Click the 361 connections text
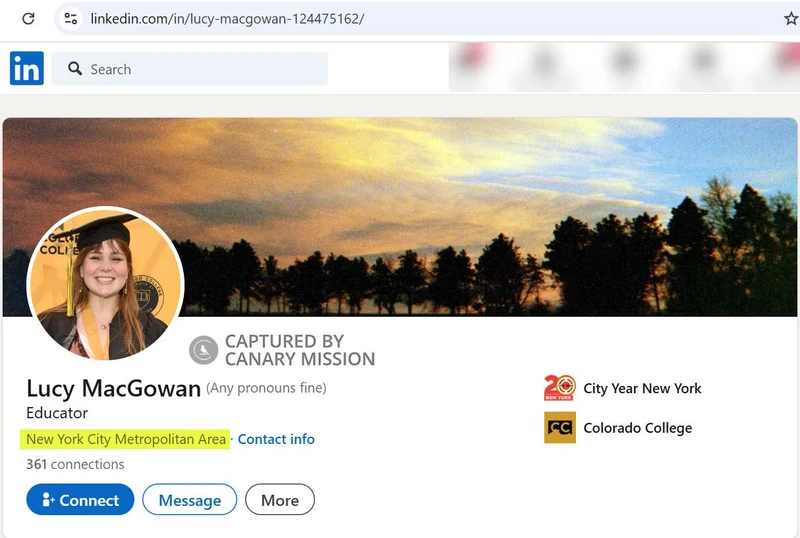800x538 pixels. coord(75,464)
